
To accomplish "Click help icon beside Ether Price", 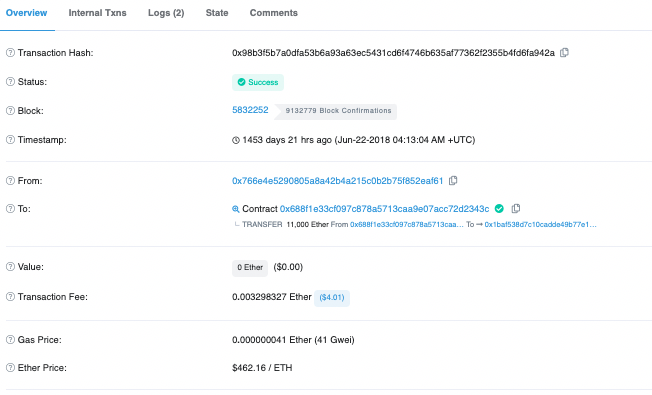I will tap(10, 368).
